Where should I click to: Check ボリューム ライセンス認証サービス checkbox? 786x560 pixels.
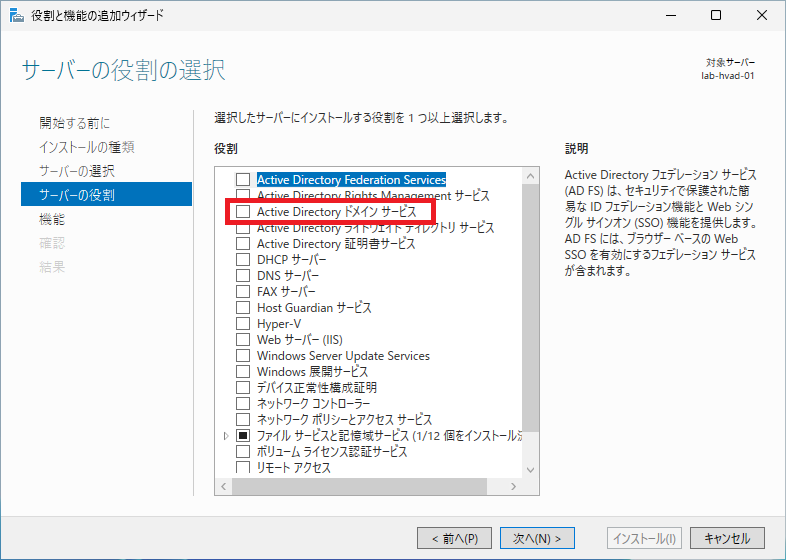pos(243,452)
